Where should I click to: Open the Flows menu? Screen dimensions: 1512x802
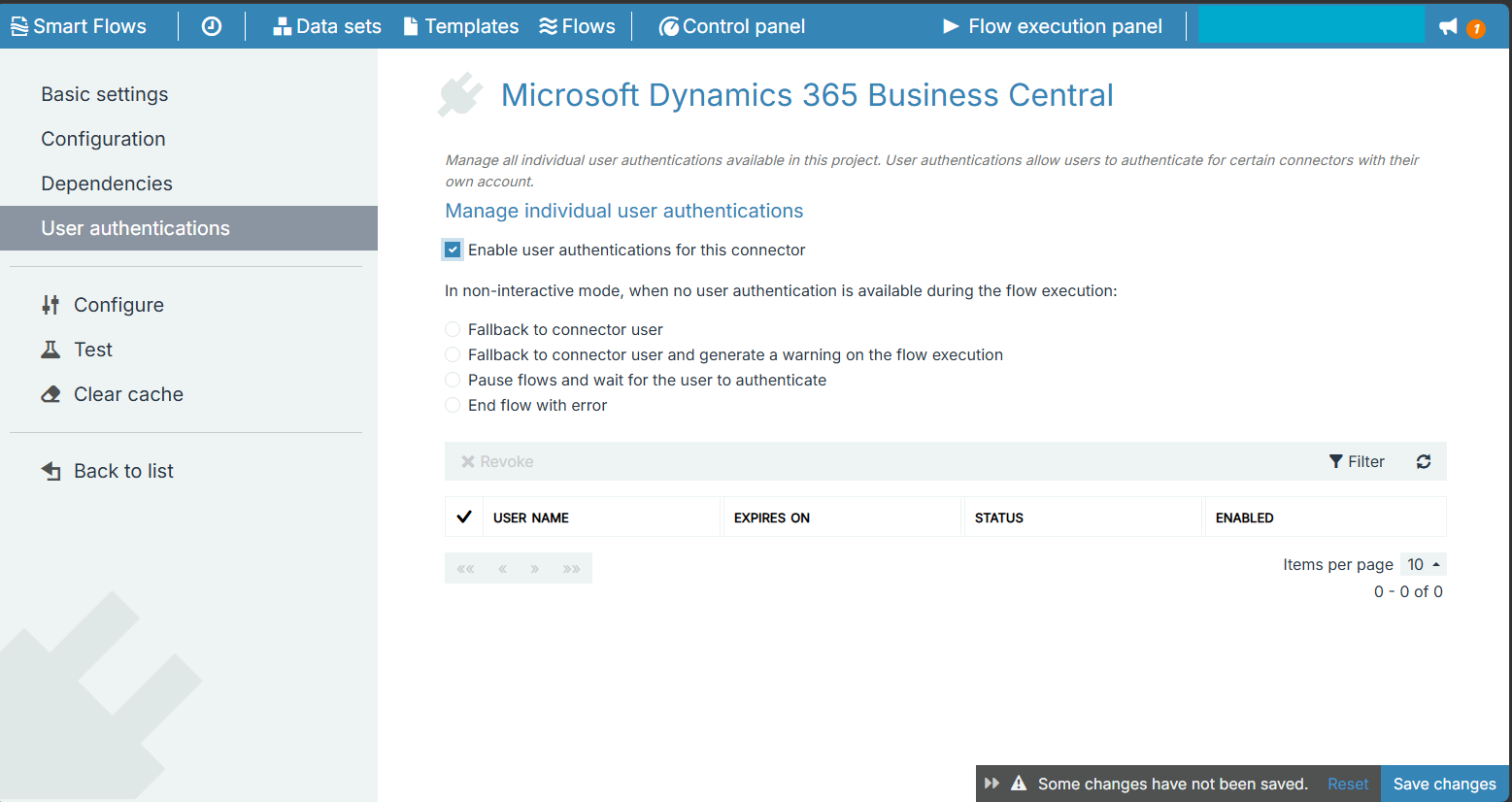coord(578,26)
